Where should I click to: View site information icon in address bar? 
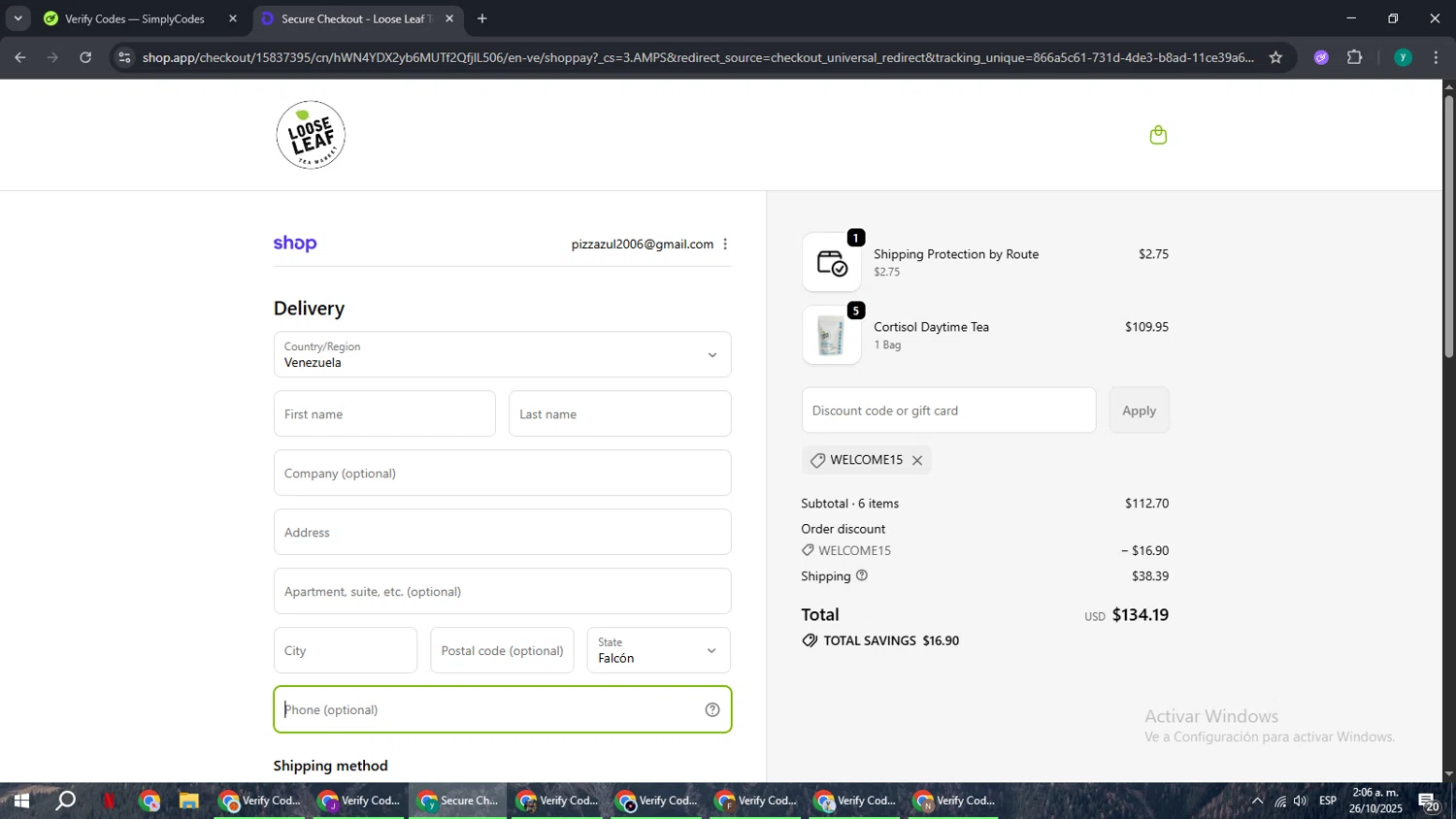pyautogui.click(x=124, y=57)
